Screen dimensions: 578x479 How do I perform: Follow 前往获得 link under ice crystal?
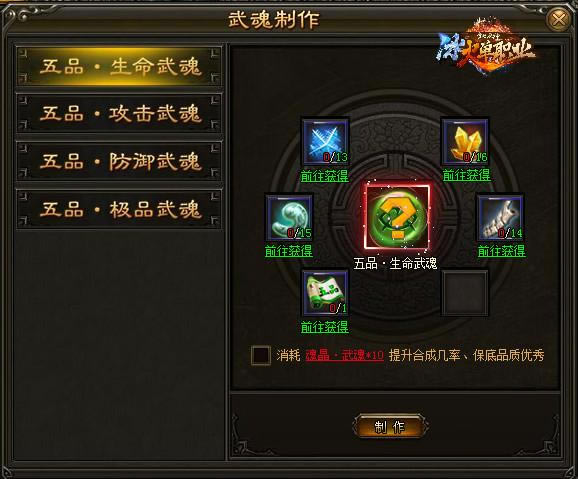point(325,176)
